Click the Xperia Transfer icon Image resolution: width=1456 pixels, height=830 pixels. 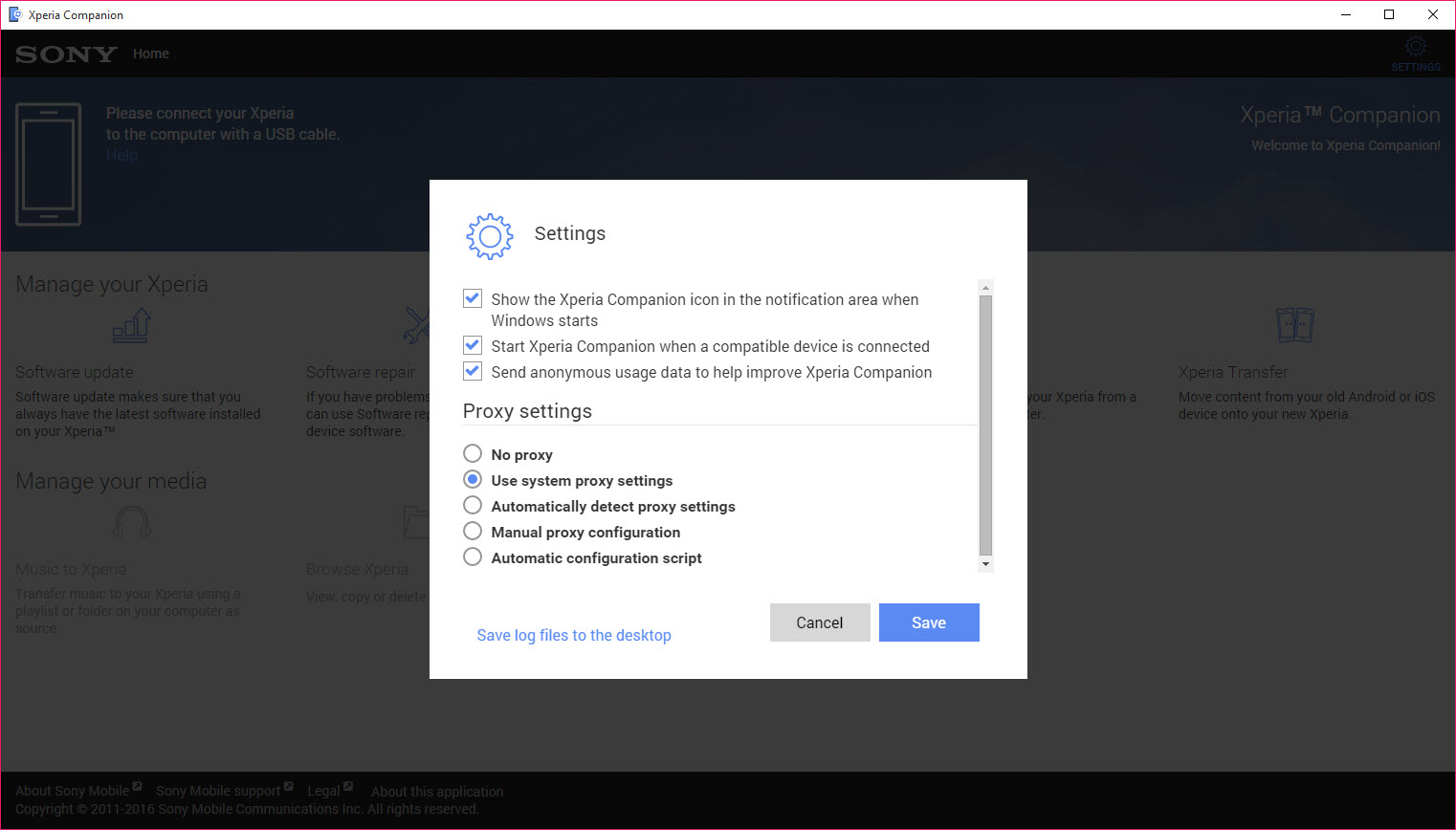1294,325
